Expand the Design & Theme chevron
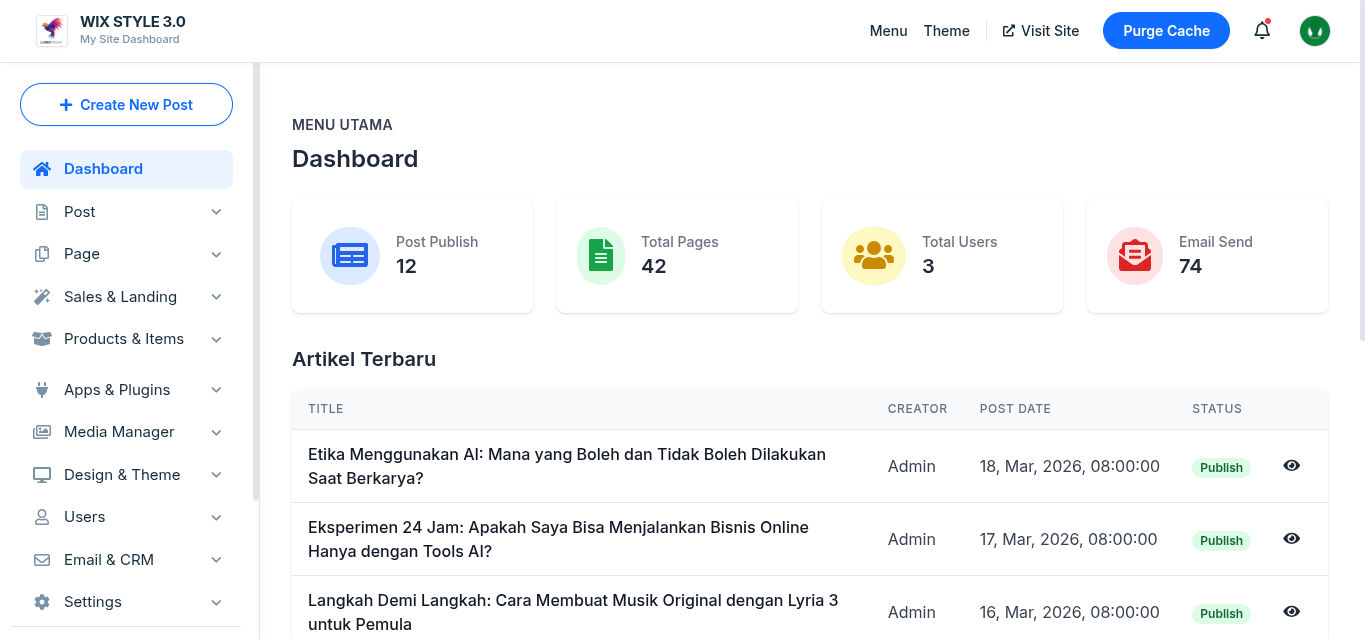The height and width of the screenshot is (639, 1365). coord(216,475)
